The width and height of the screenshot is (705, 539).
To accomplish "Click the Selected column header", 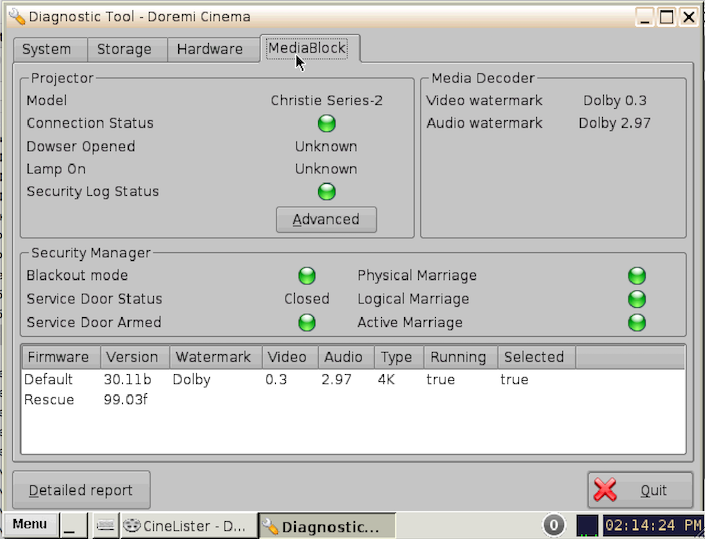I will (x=536, y=357).
